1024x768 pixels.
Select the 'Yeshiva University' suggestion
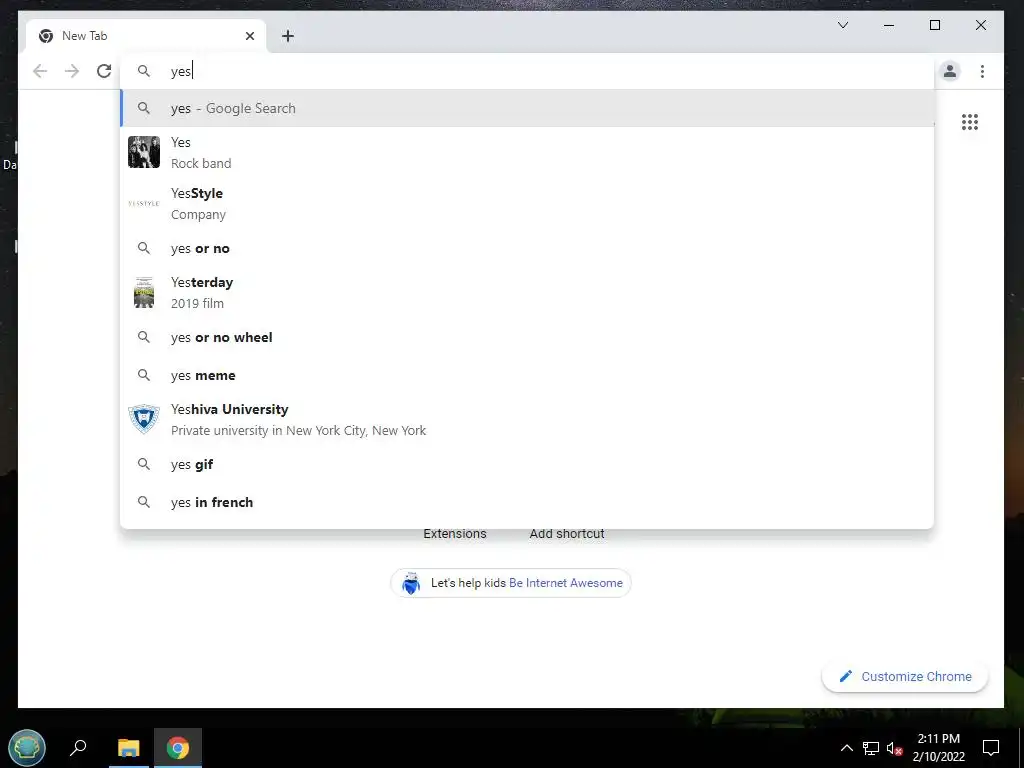point(528,419)
